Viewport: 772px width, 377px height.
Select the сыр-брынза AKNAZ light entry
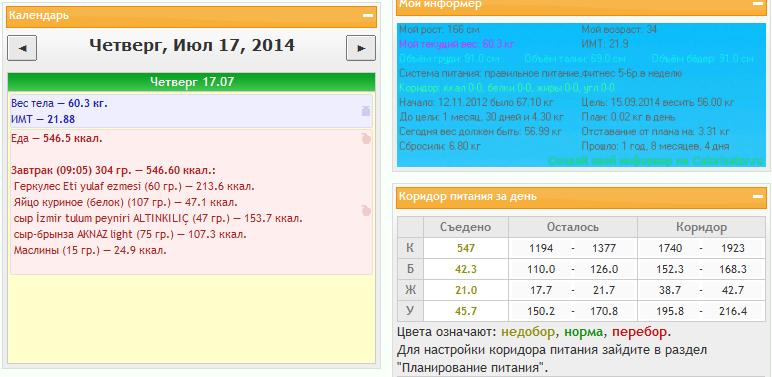pos(130,234)
